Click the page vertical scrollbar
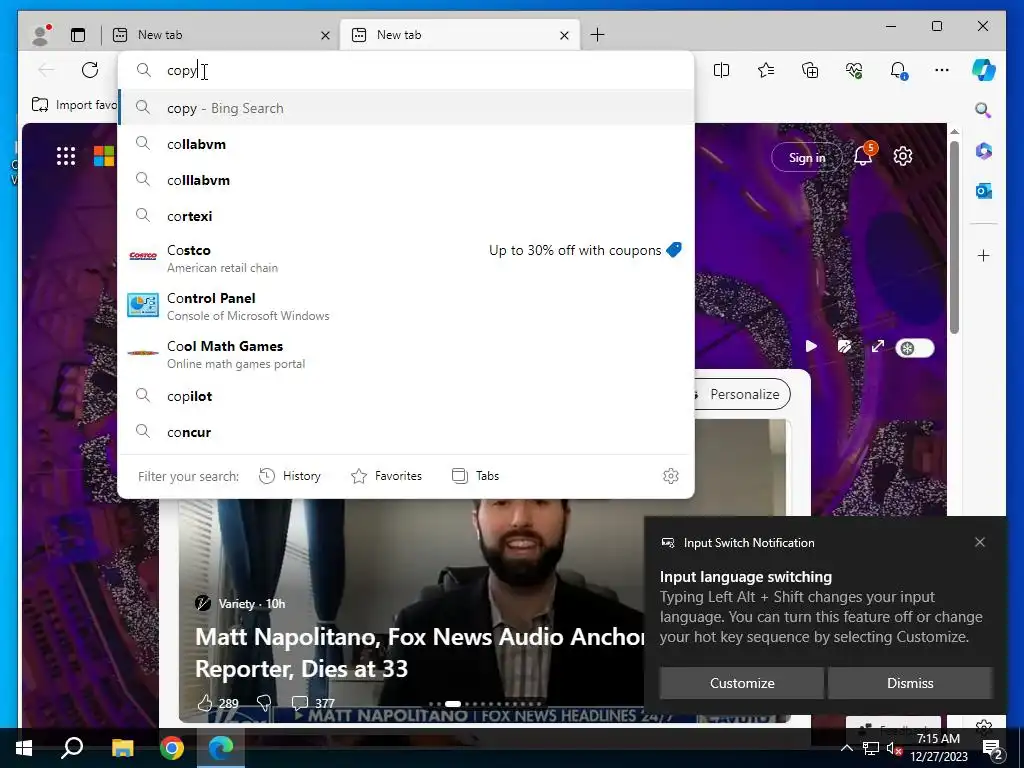1024x768 pixels. [x=954, y=236]
